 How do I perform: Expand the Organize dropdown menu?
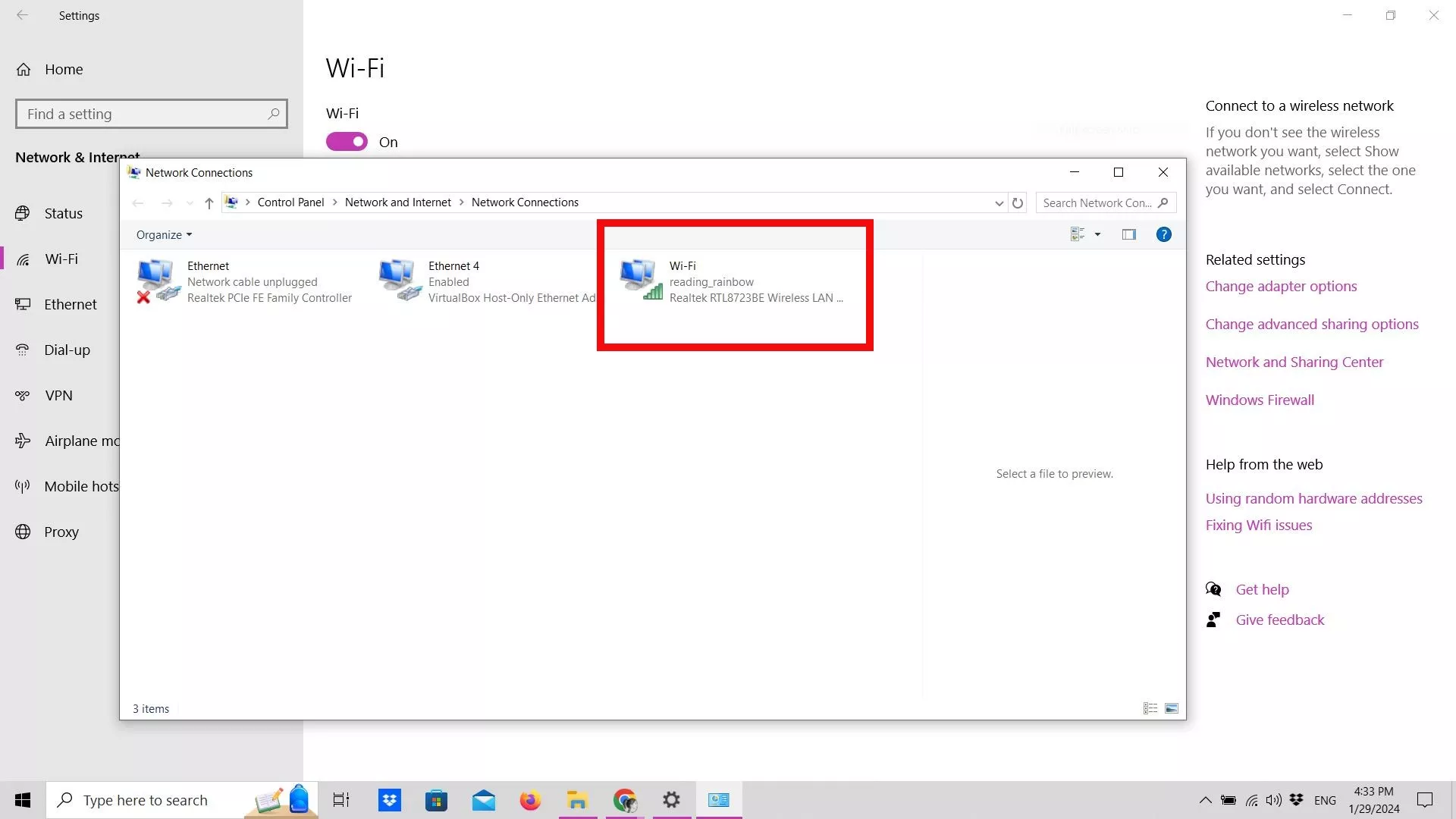click(164, 235)
